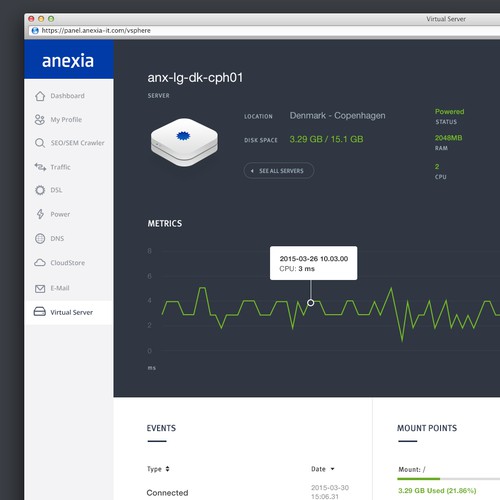
Task: Click the Power lightning bolt icon
Action: pos(40,214)
